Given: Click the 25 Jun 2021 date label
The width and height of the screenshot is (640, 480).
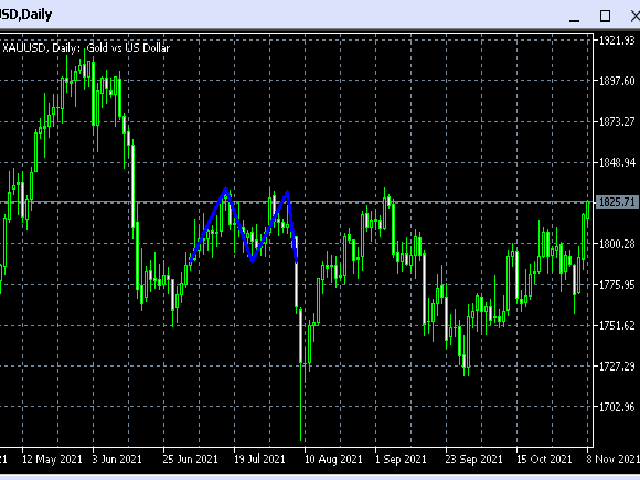Looking at the screenshot, I should point(189,459).
